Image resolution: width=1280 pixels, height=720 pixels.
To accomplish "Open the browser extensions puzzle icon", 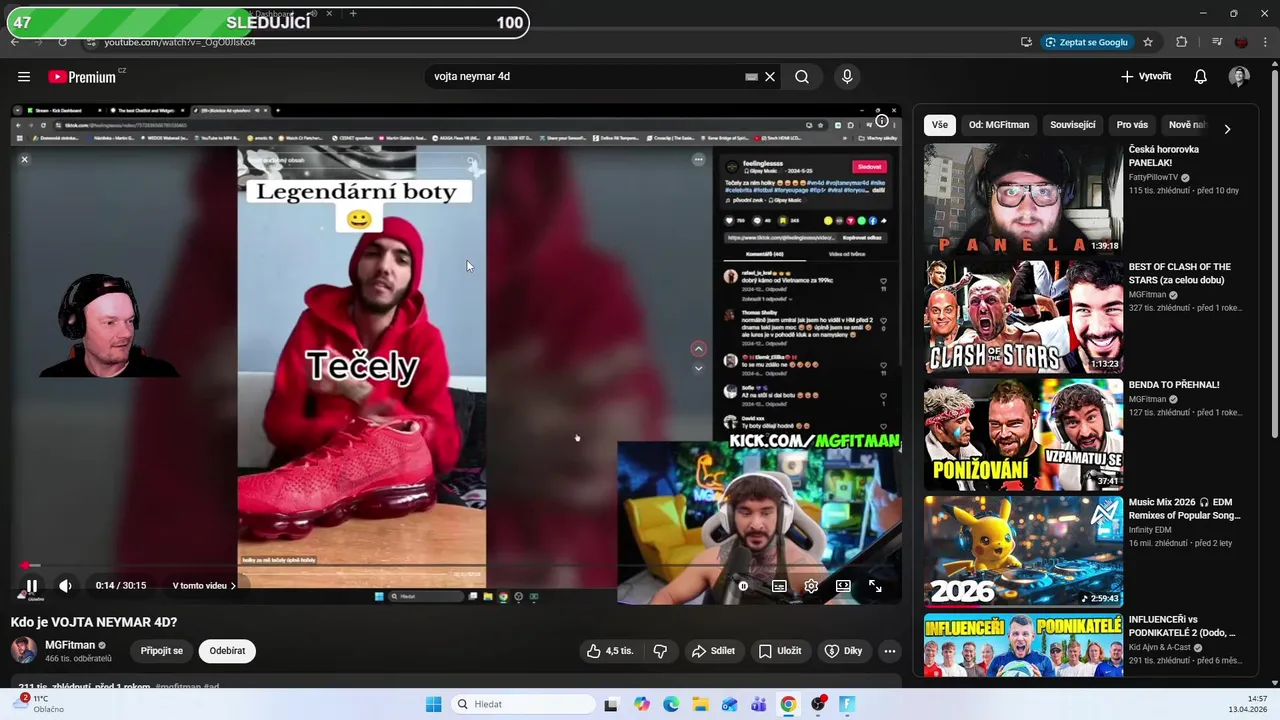I will 1182,42.
